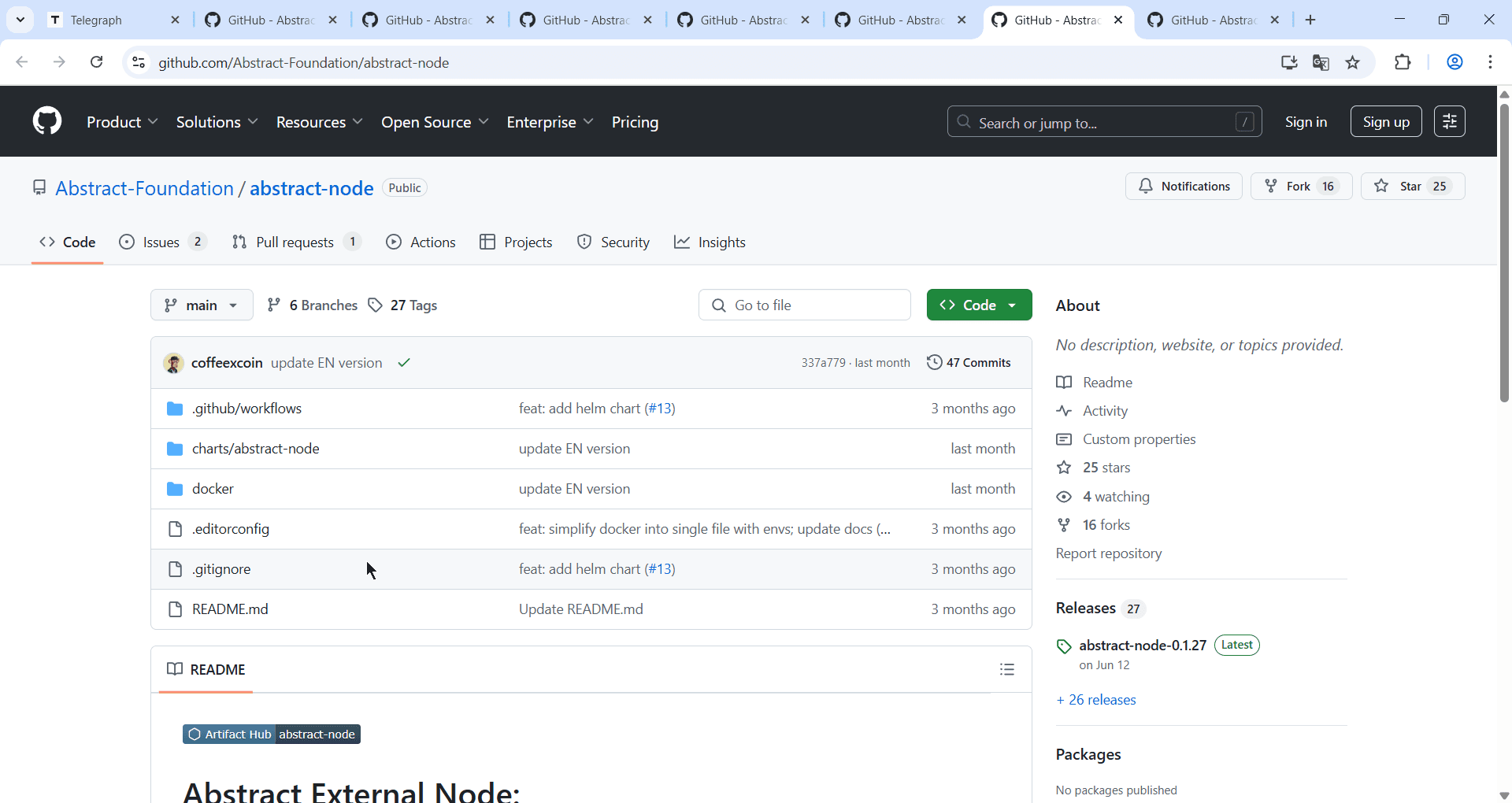This screenshot has width=1512, height=803.
Task: View 47 Commits history
Action: 969,363
